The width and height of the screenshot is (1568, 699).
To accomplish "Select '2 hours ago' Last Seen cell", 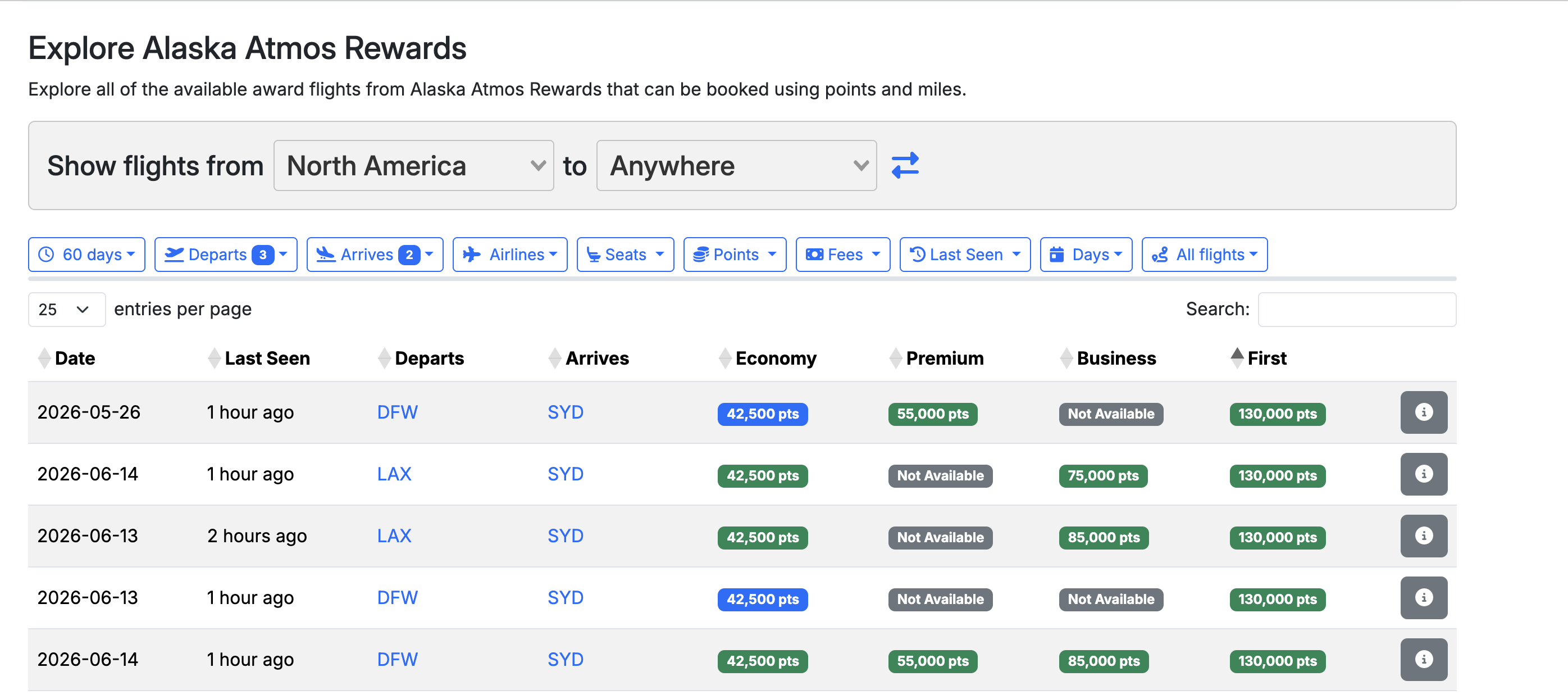I will pyautogui.click(x=257, y=536).
